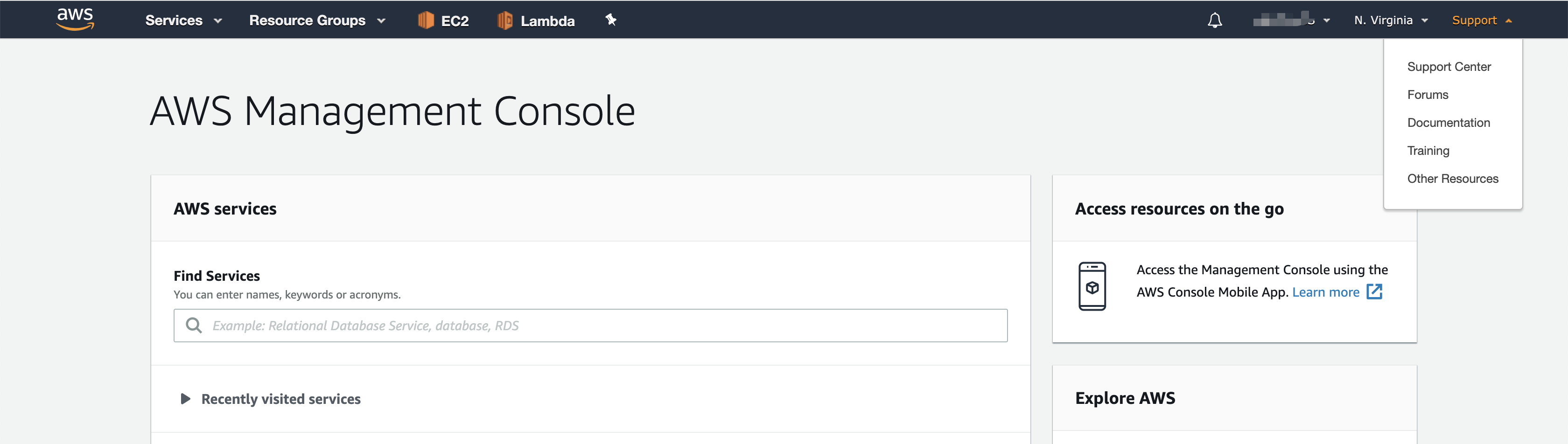Click the EC2 service shortcut icon

(x=426, y=20)
